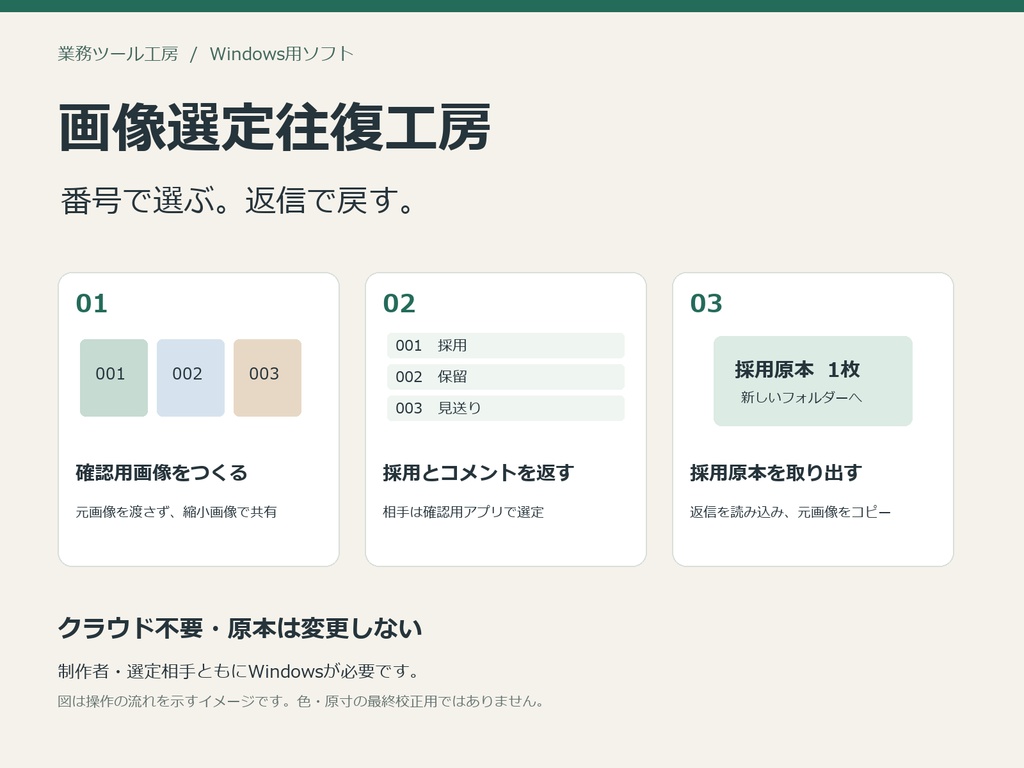
Task: Click the 画像選定往復工房 main heading
Action: [x=274, y=127]
